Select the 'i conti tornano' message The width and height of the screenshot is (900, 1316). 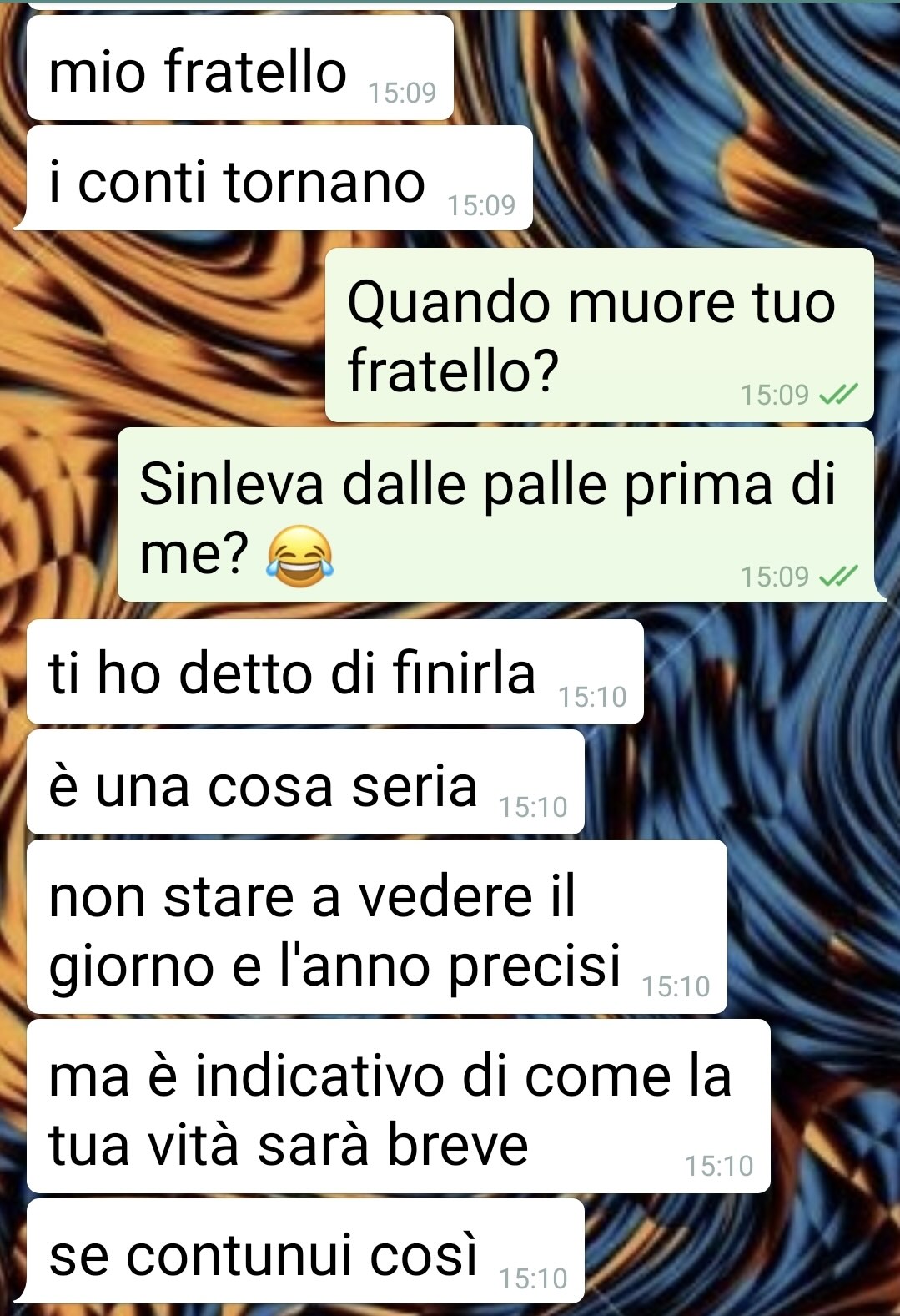pyautogui.click(x=279, y=178)
